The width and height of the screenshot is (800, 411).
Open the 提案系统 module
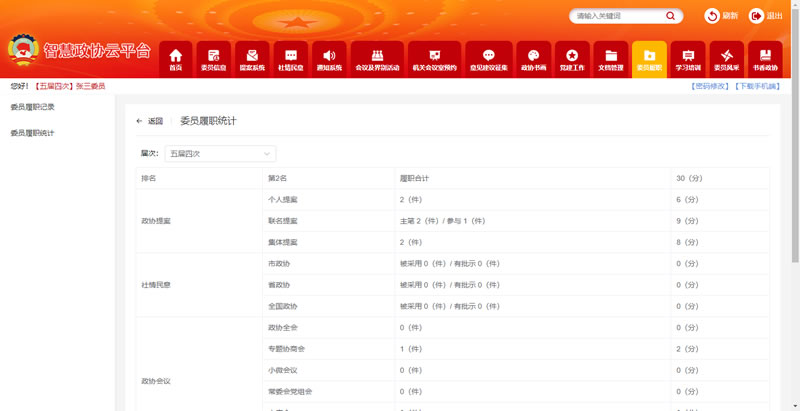click(252, 59)
